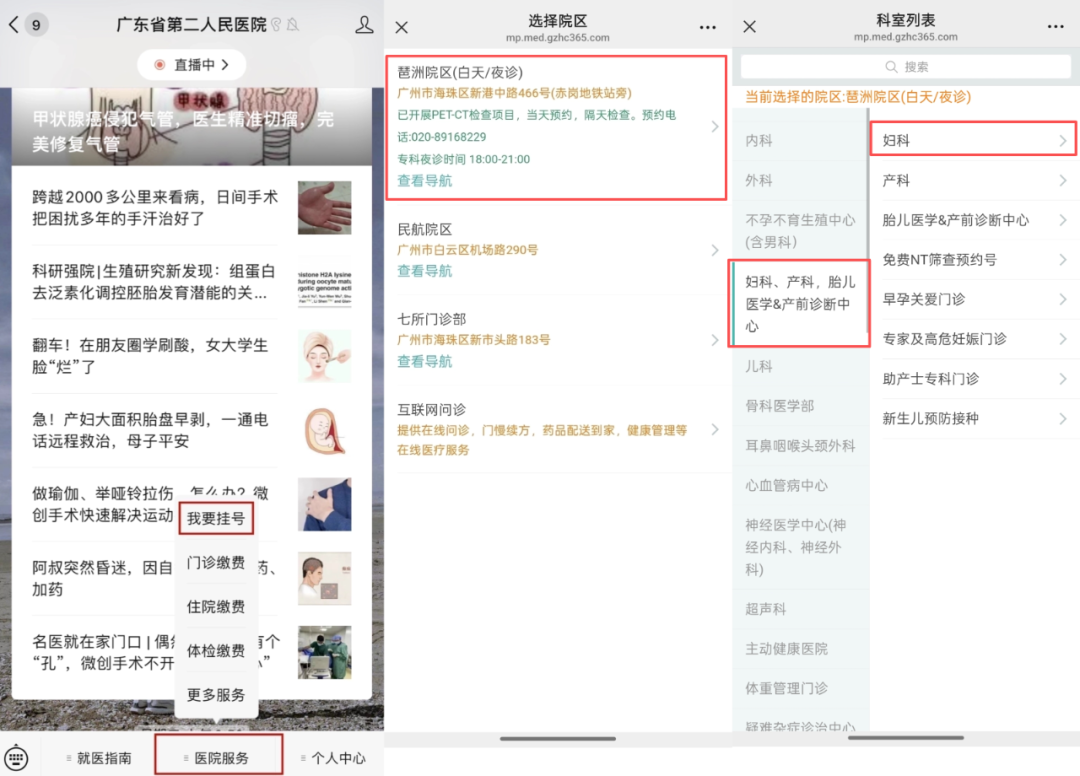Select 我要挂号 from the popup menu
The height and width of the screenshot is (776, 1080).
coord(216,518)
